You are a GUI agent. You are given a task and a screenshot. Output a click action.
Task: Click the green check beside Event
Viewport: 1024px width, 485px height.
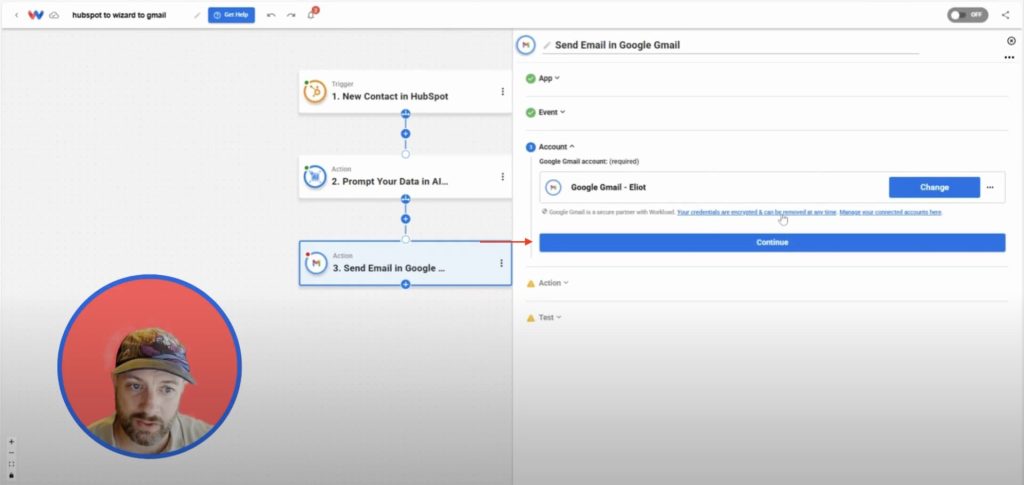(x=530, y=112)
